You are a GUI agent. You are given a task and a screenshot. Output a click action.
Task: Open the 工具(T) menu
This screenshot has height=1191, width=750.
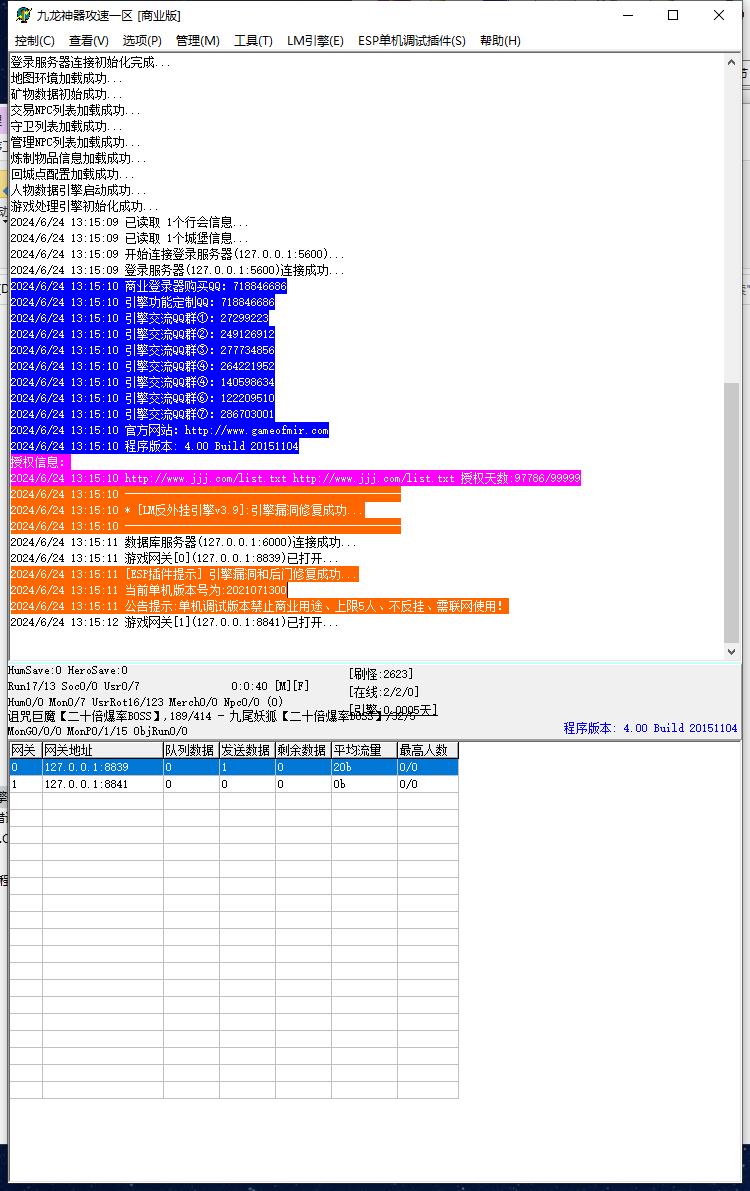pos(253,41)
